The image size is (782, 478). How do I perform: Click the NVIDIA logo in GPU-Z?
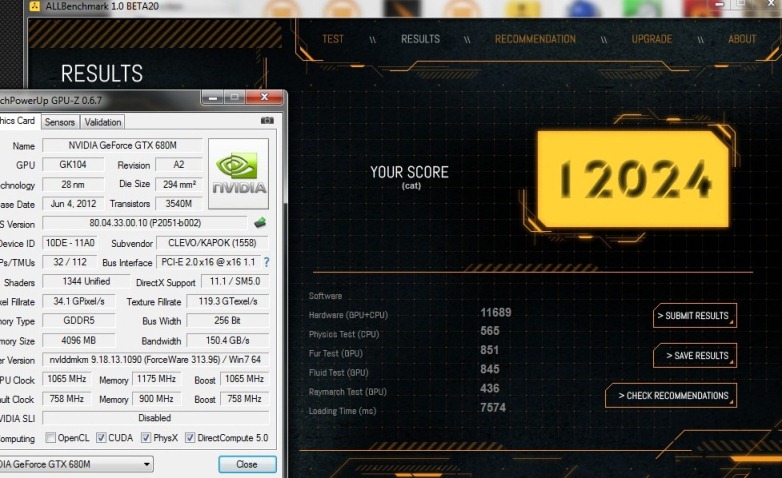coord(238,173)
